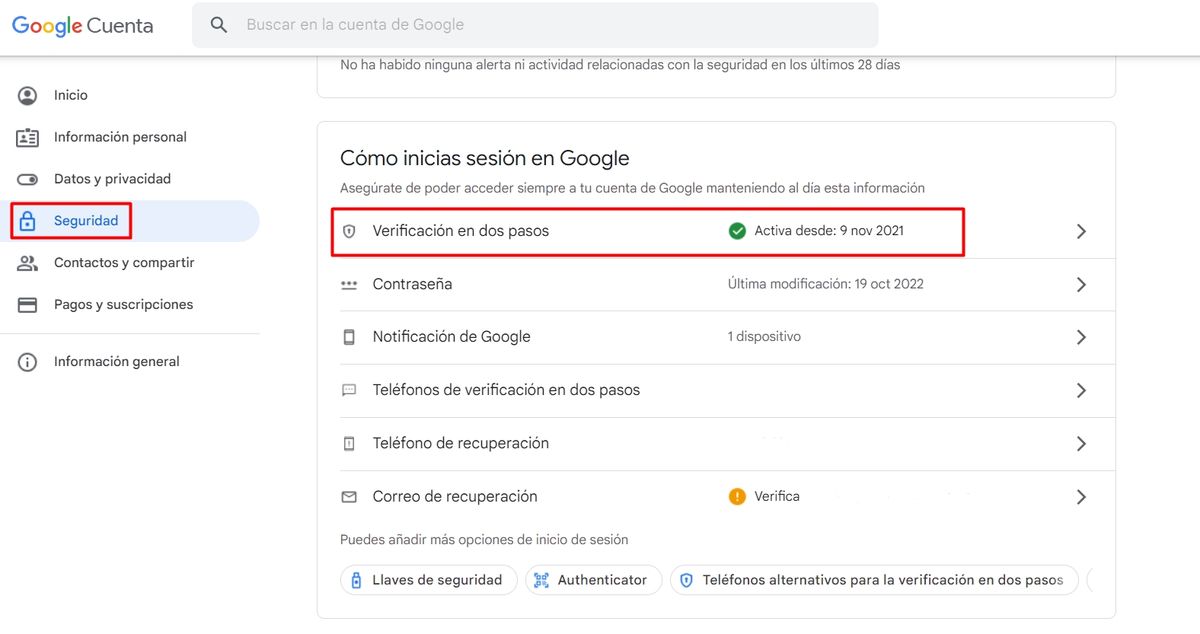Viewport: 1200px width, 634px height.
Task: Click Teléfonos alternativos para la verificación chip
Action: pyautogui.click(x=874, y=579)
